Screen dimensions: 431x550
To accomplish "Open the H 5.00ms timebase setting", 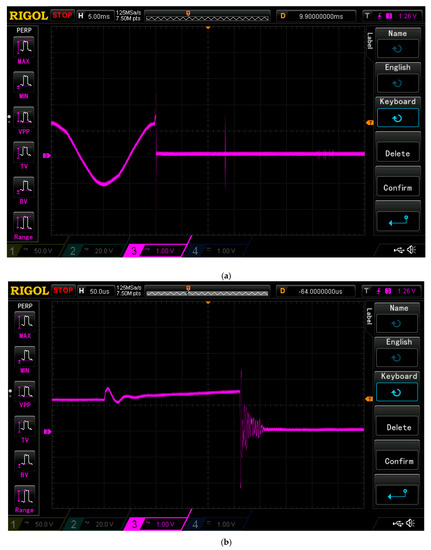I will [x=94, y=16].
